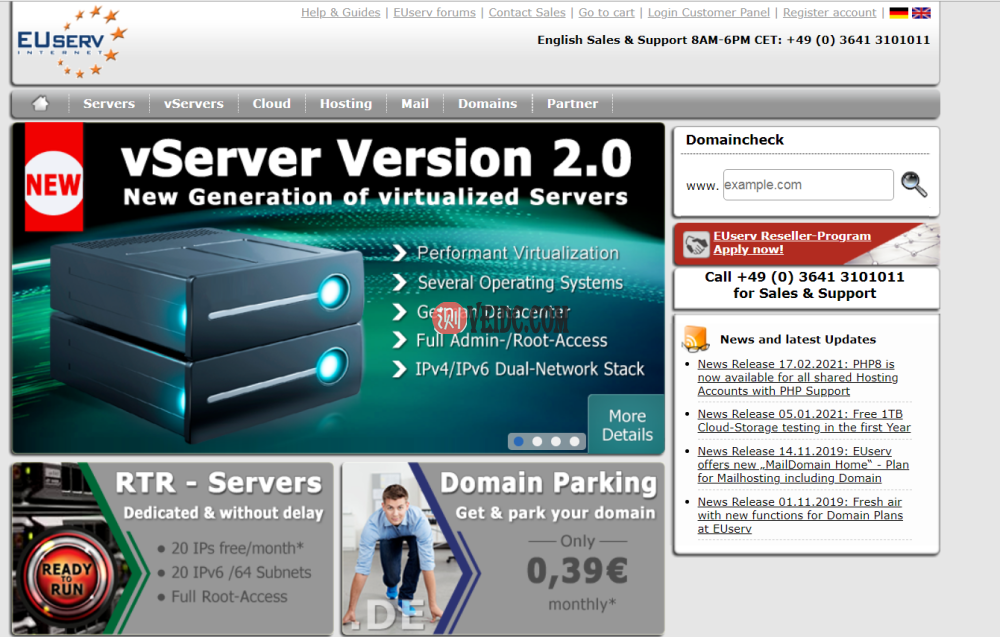Open the Domains menu
1000x637 pixels.
coord(487,102)
